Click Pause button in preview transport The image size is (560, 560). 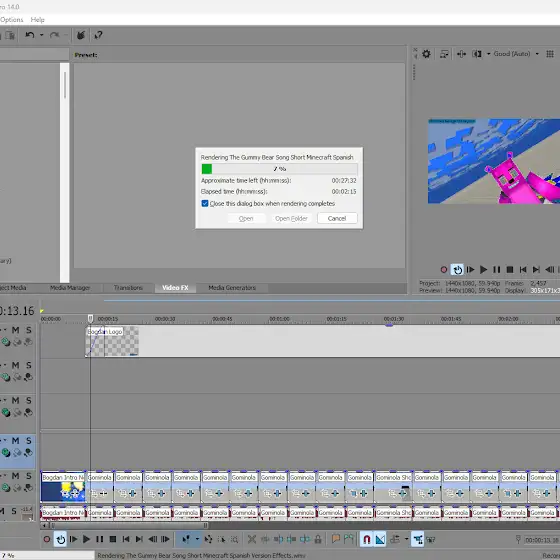tap(496, 270)
